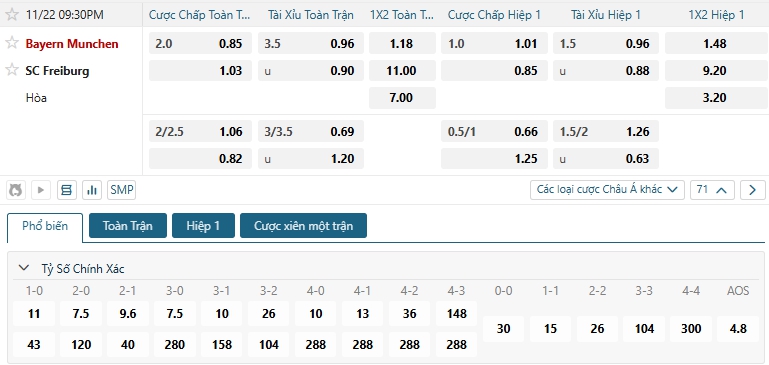The image size is (769, 365).
Task: Pick draw odds 7.00 full match
Action: pos(402,98)
